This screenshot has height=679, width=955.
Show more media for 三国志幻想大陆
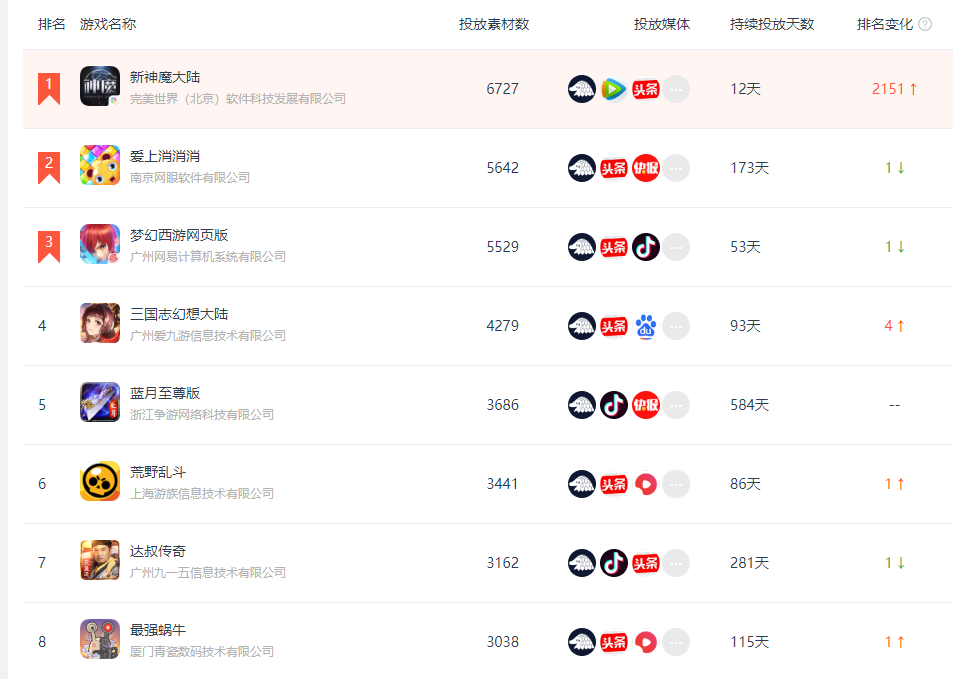676,326
